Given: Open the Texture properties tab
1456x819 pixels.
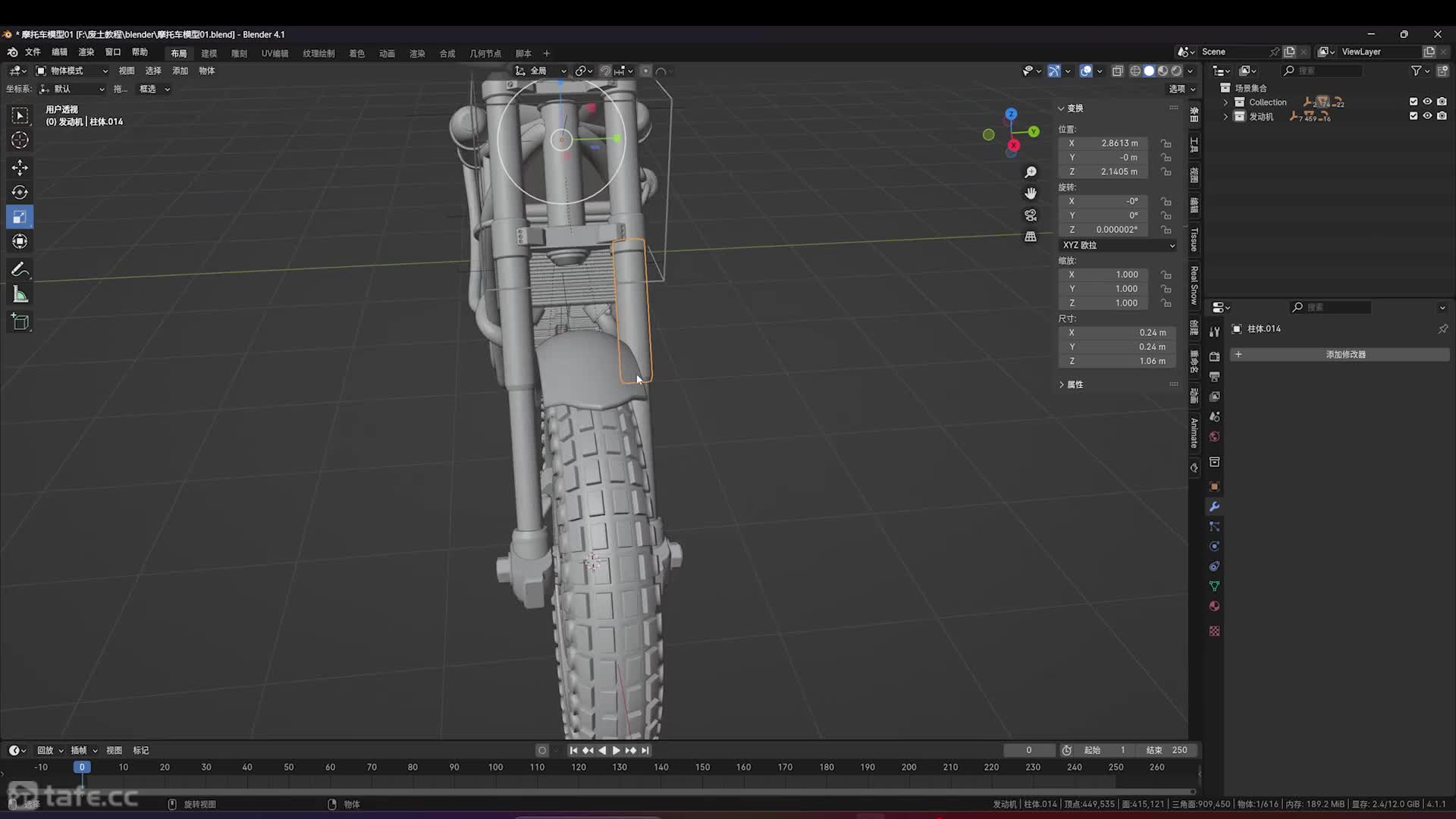Looking at the screenshot, I should [1214, 631].
